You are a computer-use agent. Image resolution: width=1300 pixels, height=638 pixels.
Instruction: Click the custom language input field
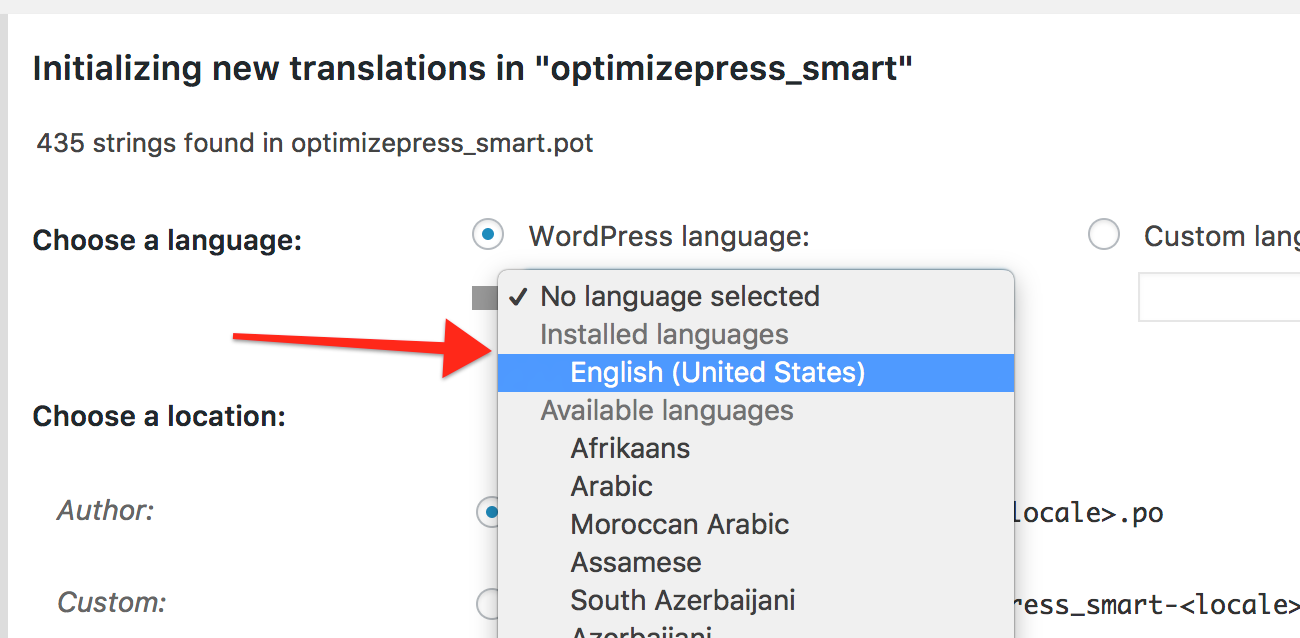click(1219, 296)
